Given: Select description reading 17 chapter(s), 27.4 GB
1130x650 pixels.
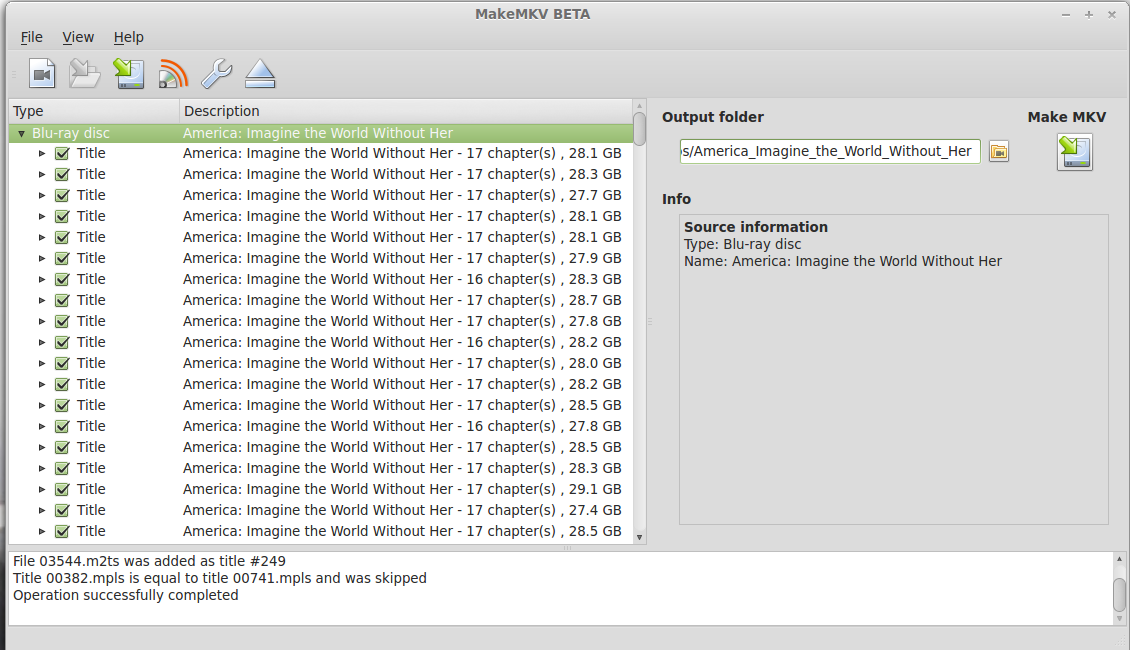Looking at the screenshot, I should point(402,510).
